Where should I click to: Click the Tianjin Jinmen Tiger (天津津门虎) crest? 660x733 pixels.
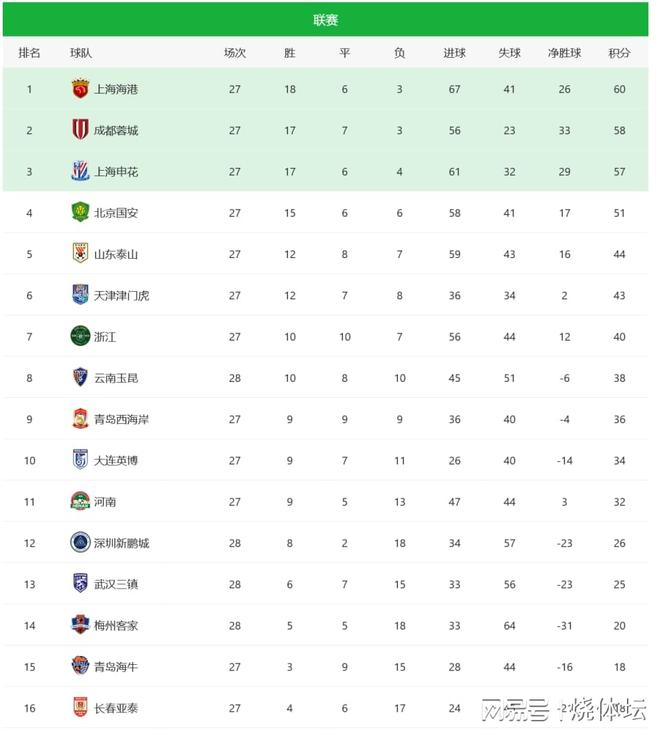click(x=80, y=295)
